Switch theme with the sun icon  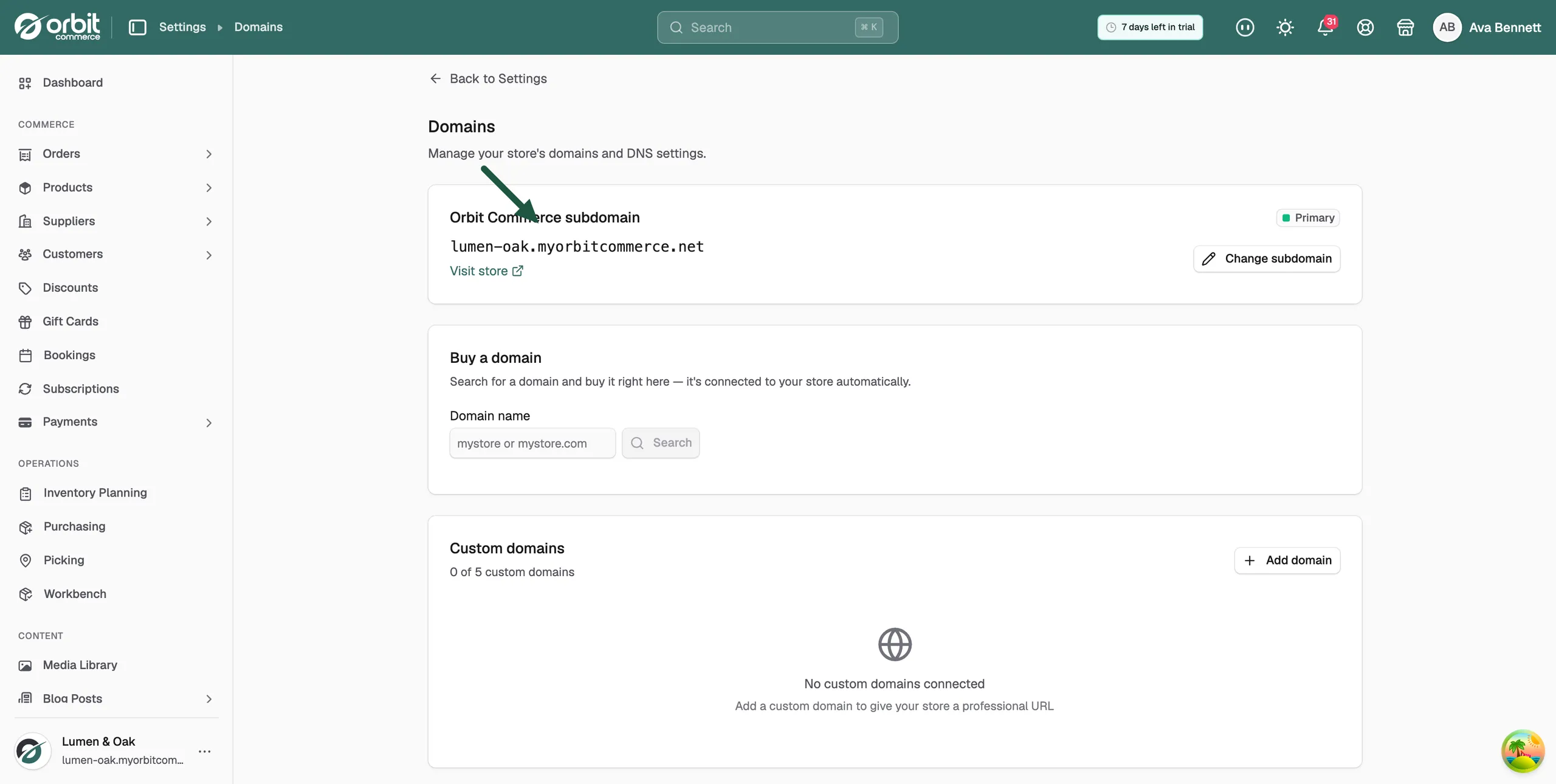pyautogui.click(x=1285, y=27)
